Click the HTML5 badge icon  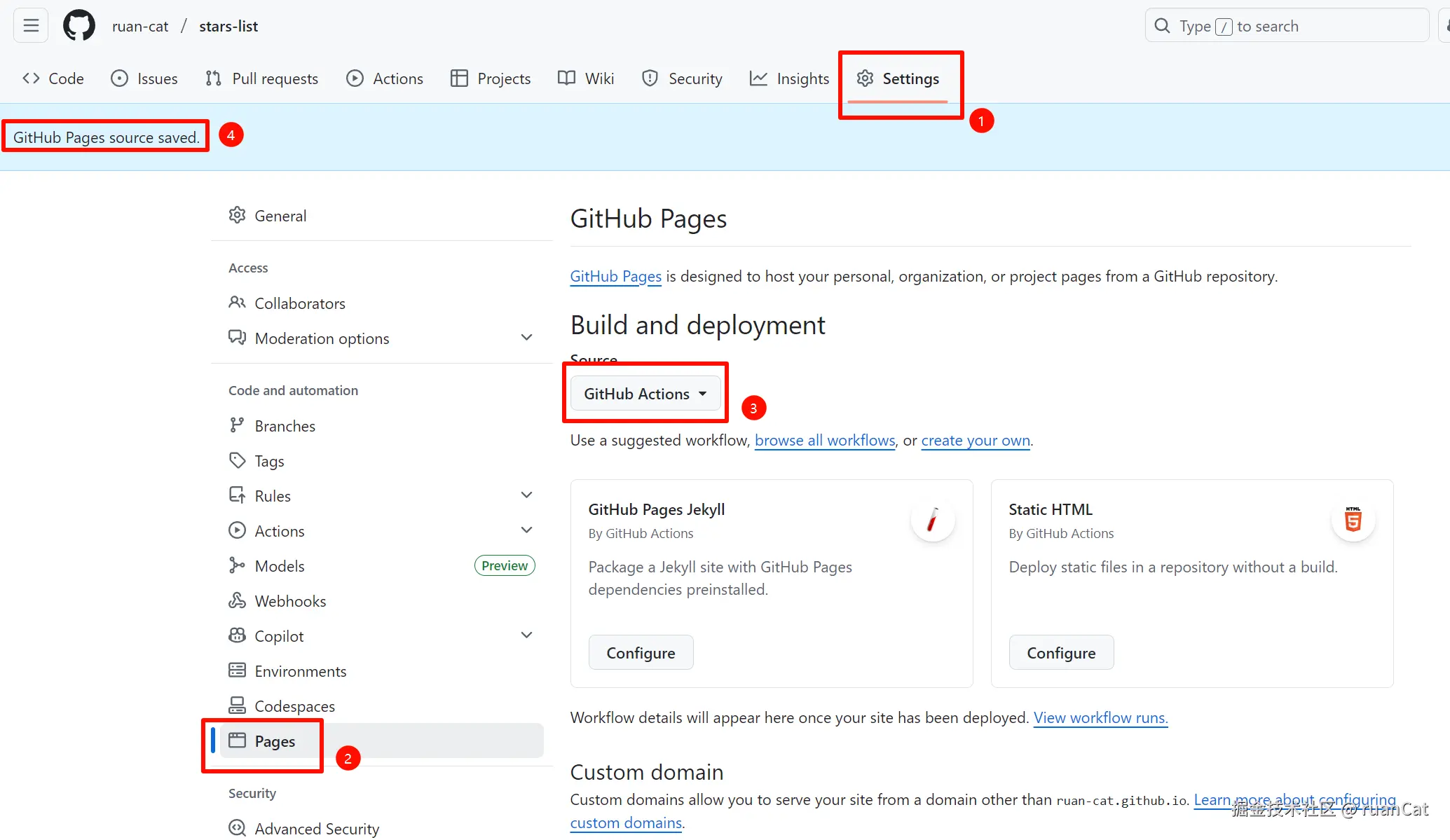[1353, 521]
